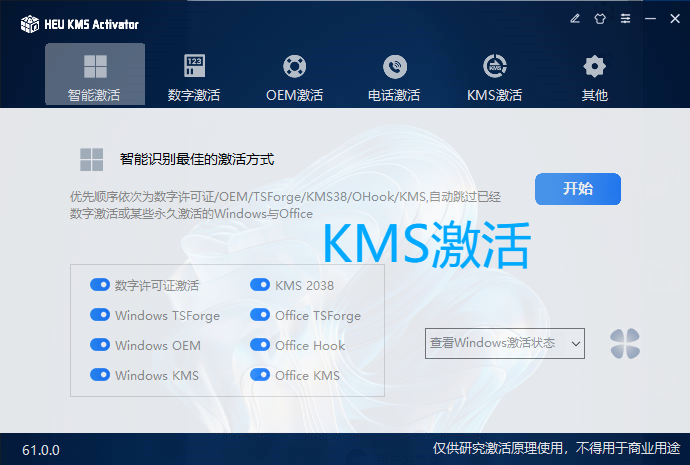Close the HEU KMS Activator window
690x465 pixels.
point(675,18)
